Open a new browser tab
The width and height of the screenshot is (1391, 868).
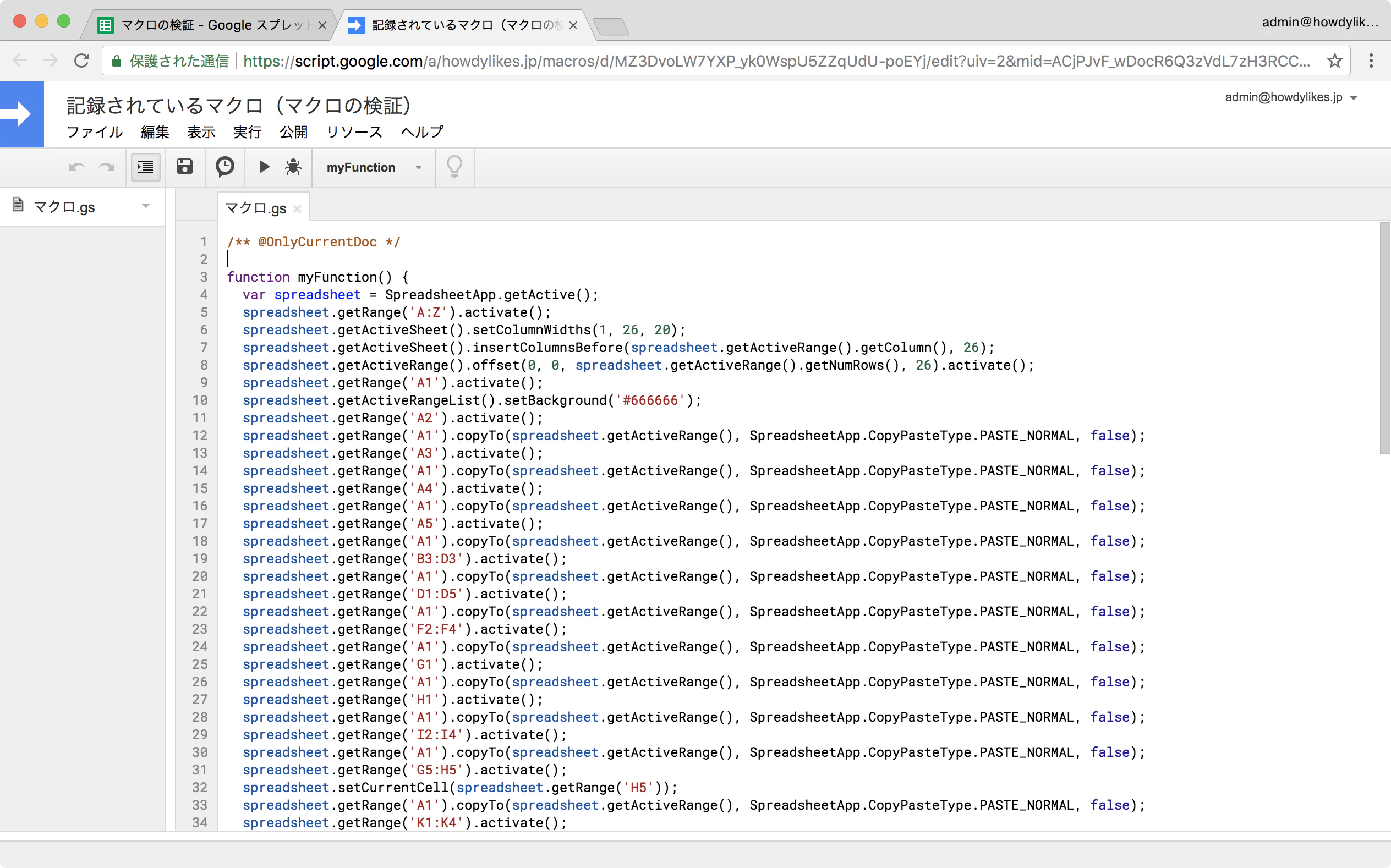[610, 26]
